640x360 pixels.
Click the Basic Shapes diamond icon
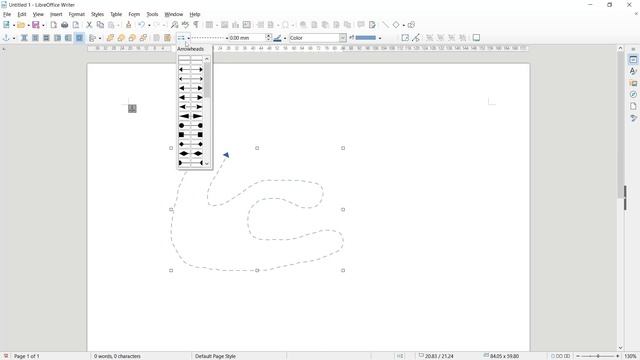pos(396,25)
